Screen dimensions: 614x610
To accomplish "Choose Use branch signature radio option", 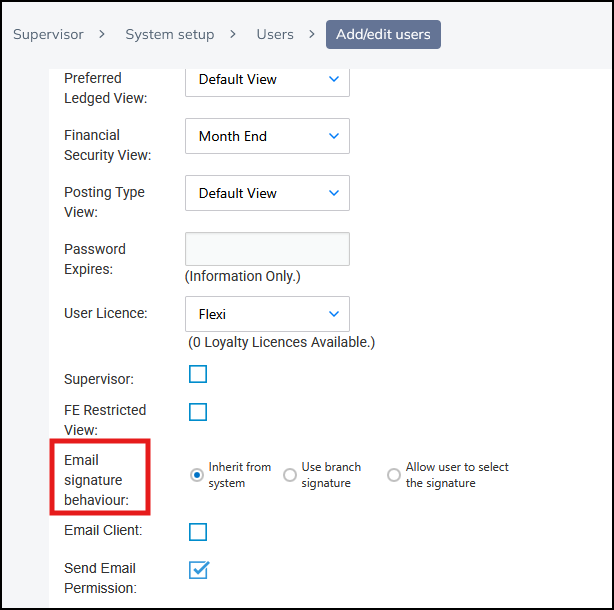I will 290,475.
